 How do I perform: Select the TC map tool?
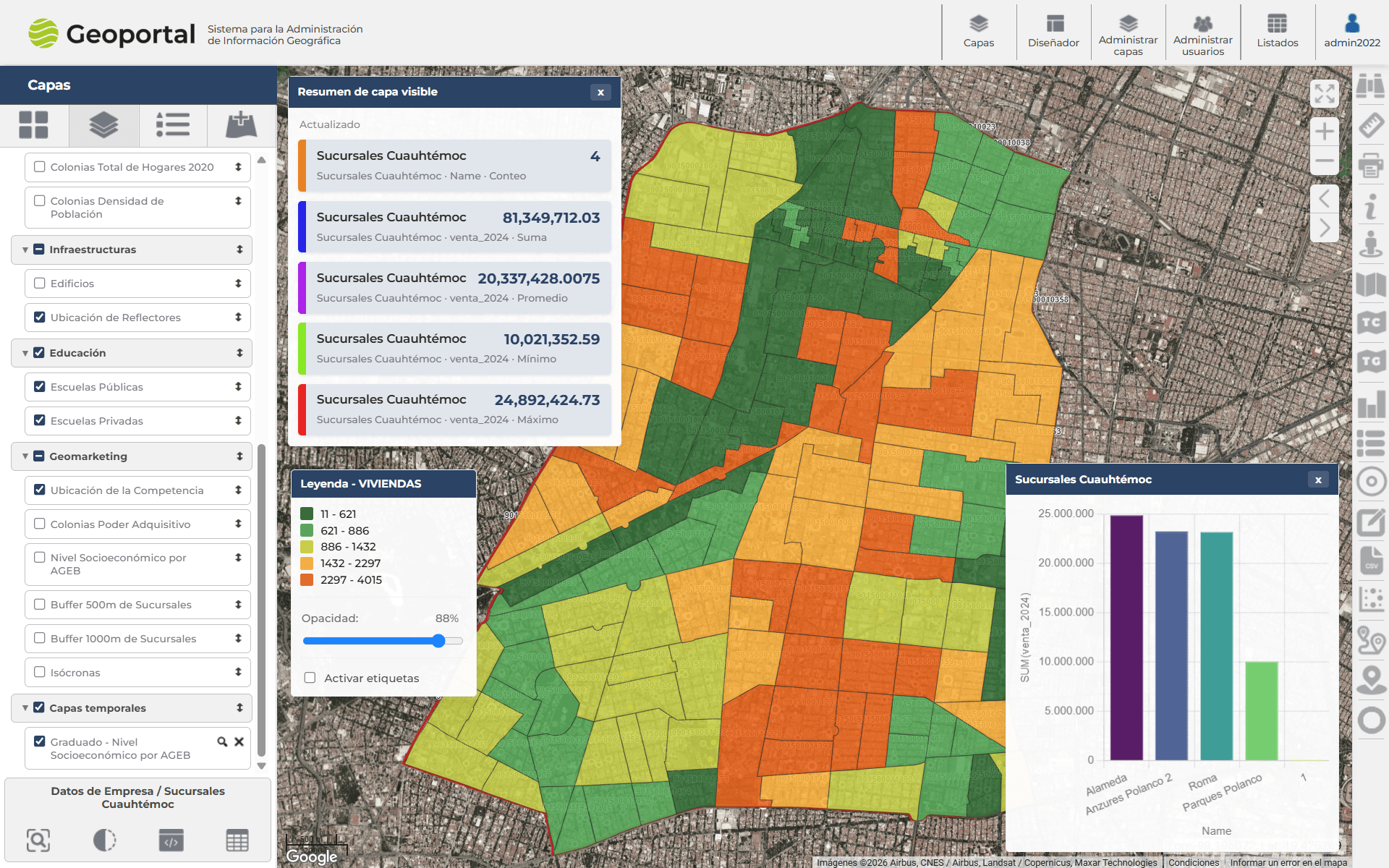pos(1370,323)
